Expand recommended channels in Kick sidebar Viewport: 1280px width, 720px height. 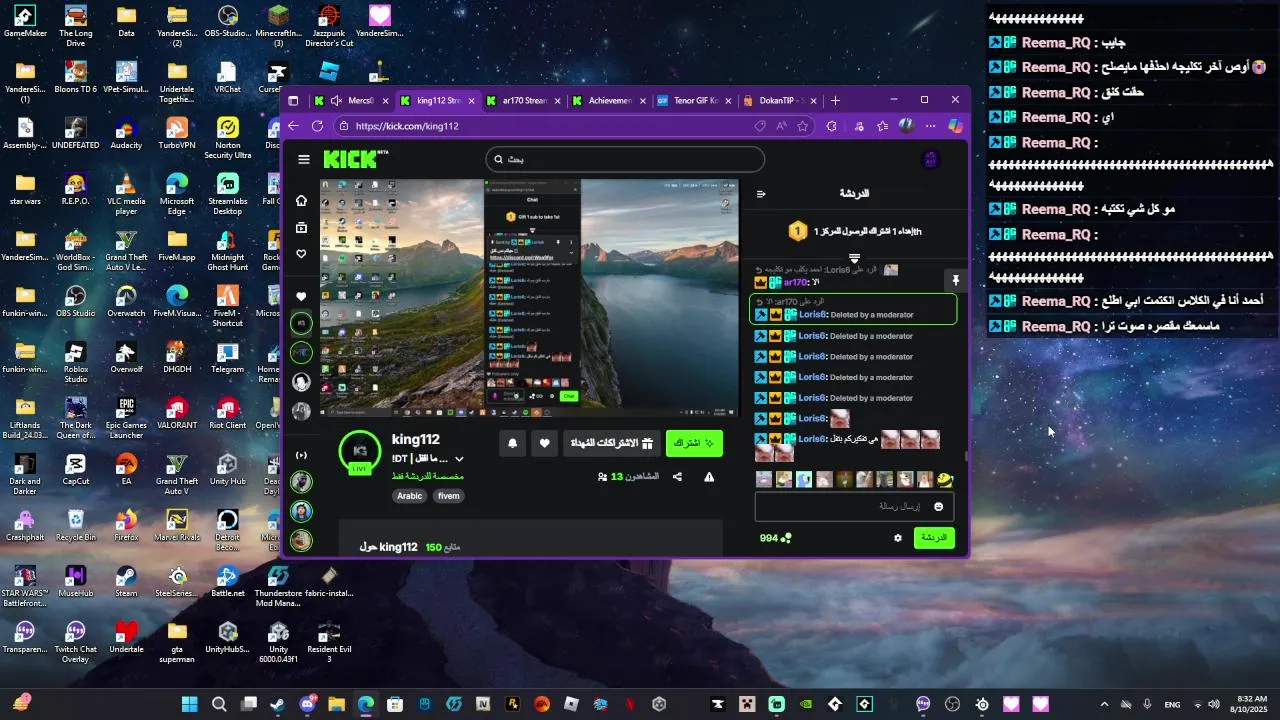pyautogui.click(x=301, y=455)
